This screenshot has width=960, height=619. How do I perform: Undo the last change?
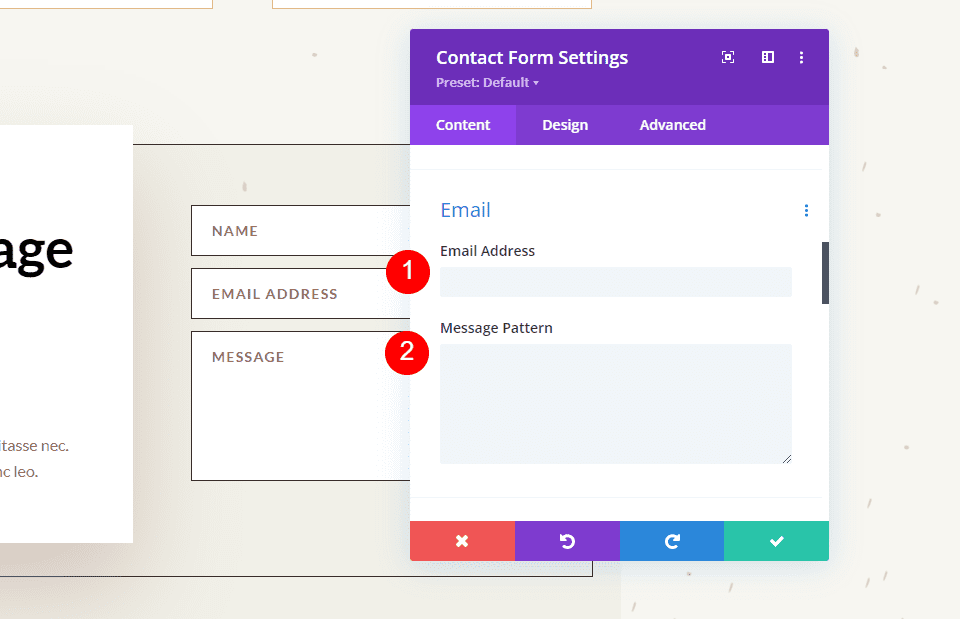[567, 541]
